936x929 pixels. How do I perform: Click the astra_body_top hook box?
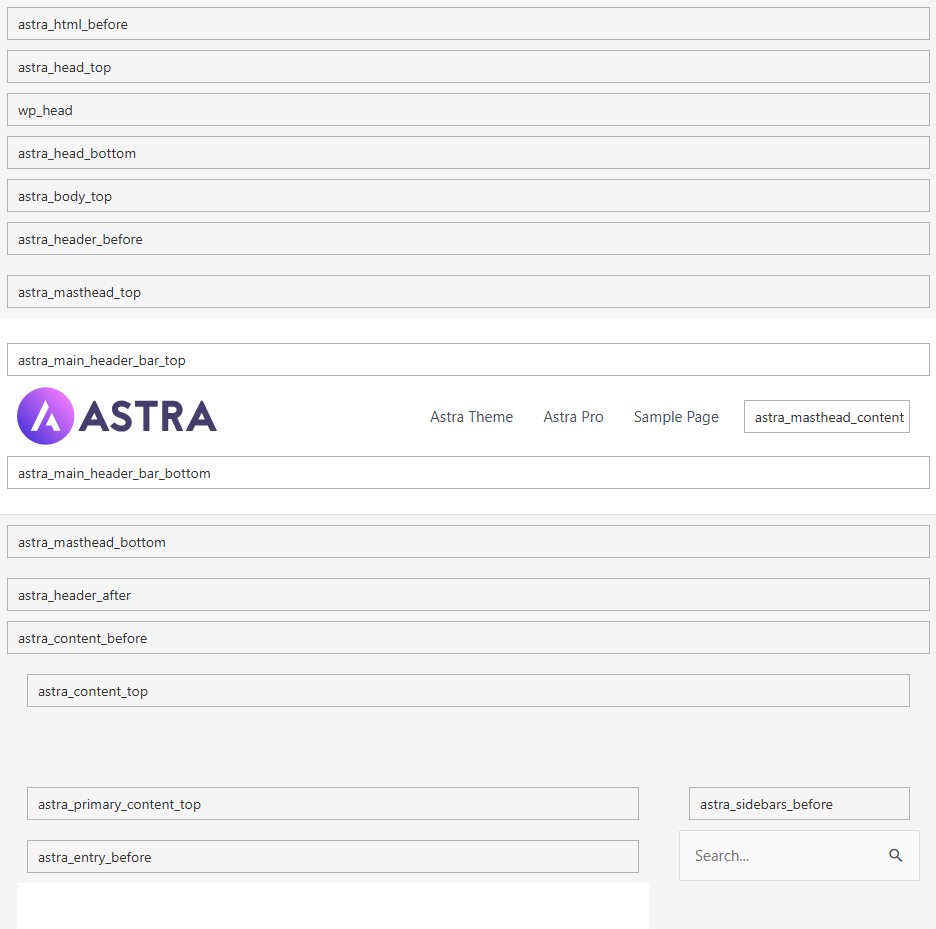pos(468,196)
